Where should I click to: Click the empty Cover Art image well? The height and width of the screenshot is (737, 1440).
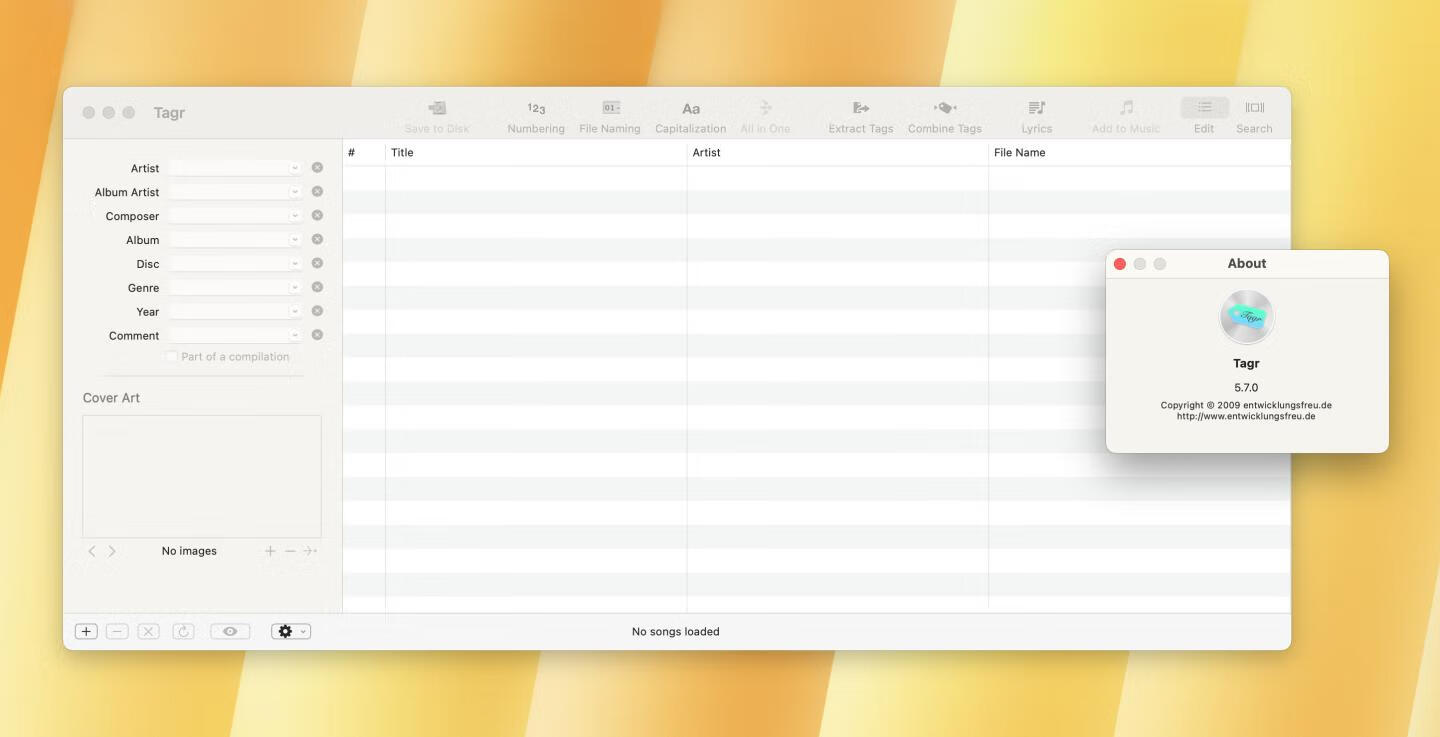click(x=202, y=476)
